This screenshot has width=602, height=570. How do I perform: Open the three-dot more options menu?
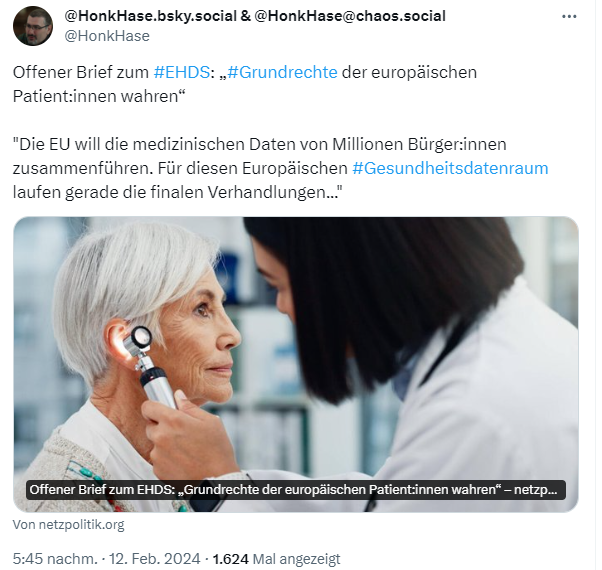pyautogui.click(x=569, y=17)
